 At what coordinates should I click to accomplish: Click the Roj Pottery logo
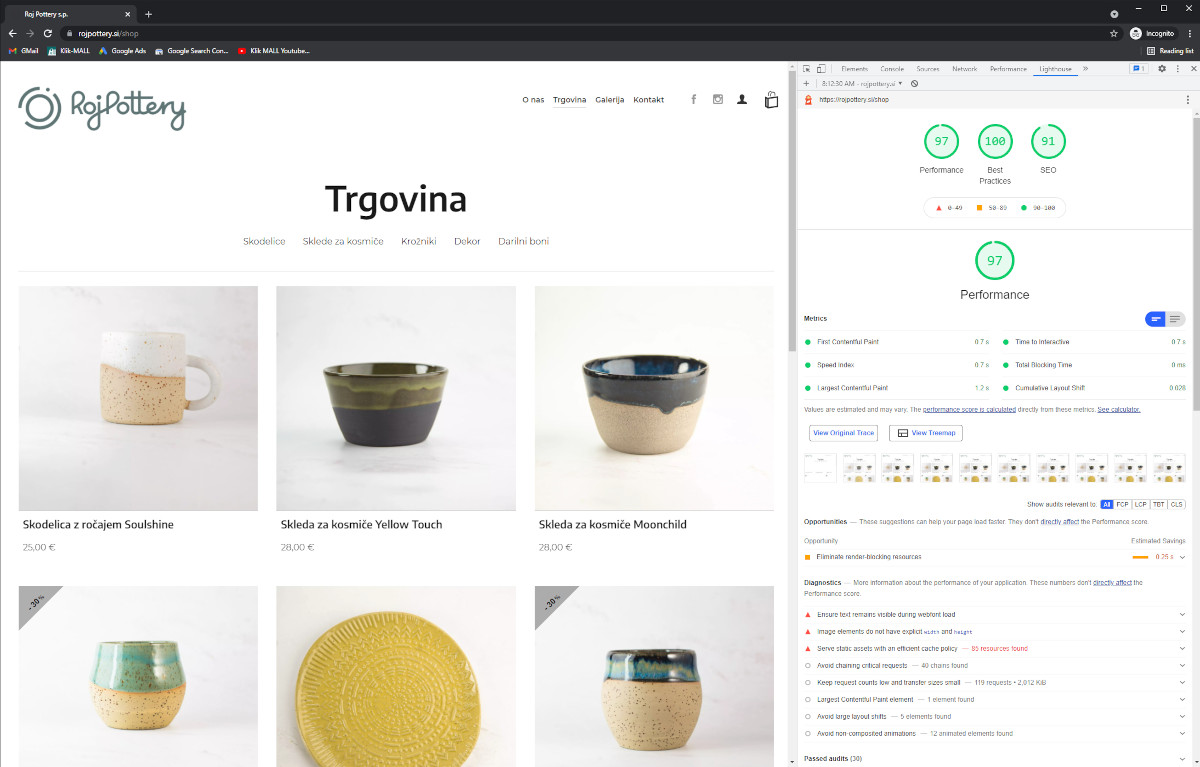tap(102, 108)
